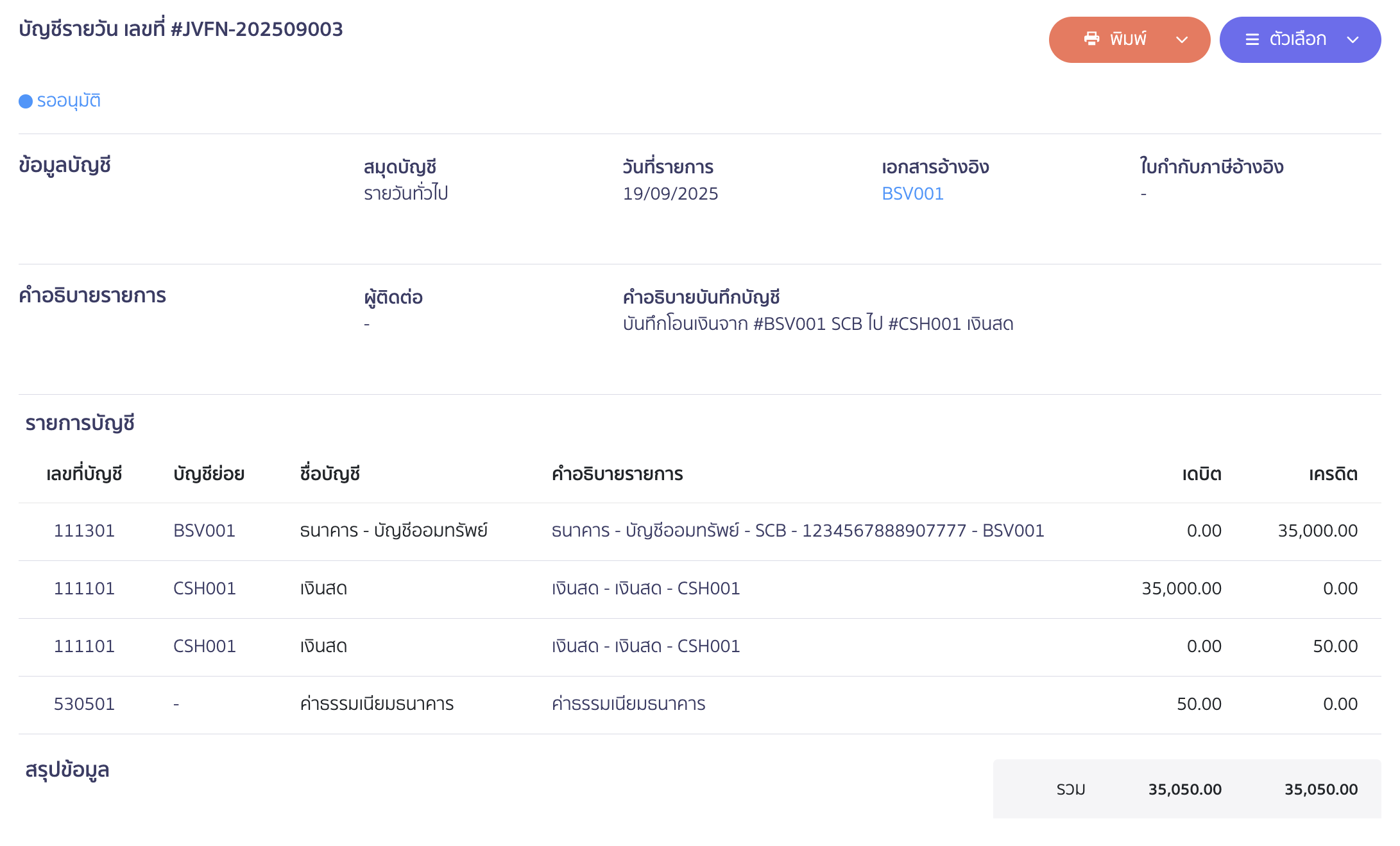Open the BSV001 reference document link

(x=912, y=193)
